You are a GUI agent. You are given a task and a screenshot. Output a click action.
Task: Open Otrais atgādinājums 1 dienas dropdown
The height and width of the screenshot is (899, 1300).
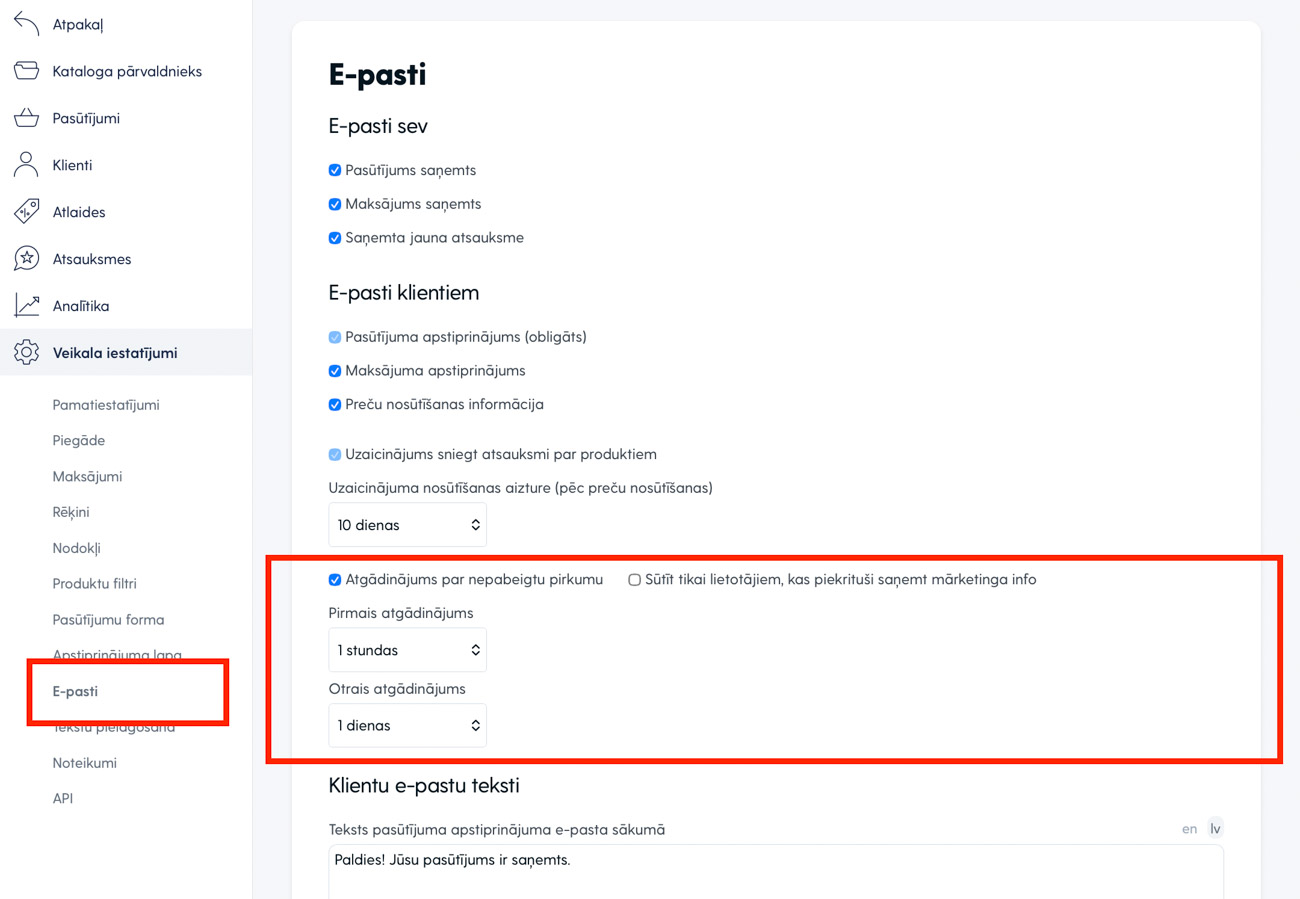(x=407, y=725)
